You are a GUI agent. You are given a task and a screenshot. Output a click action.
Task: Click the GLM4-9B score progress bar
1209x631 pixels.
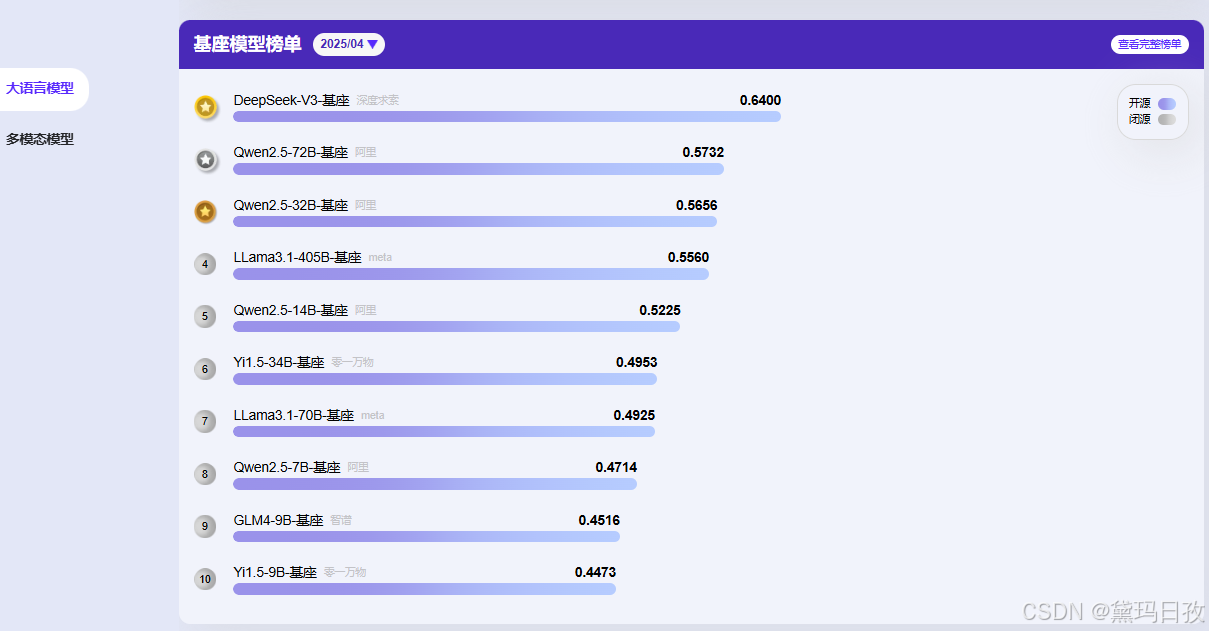pyautogui.click(x=426, y=536)
